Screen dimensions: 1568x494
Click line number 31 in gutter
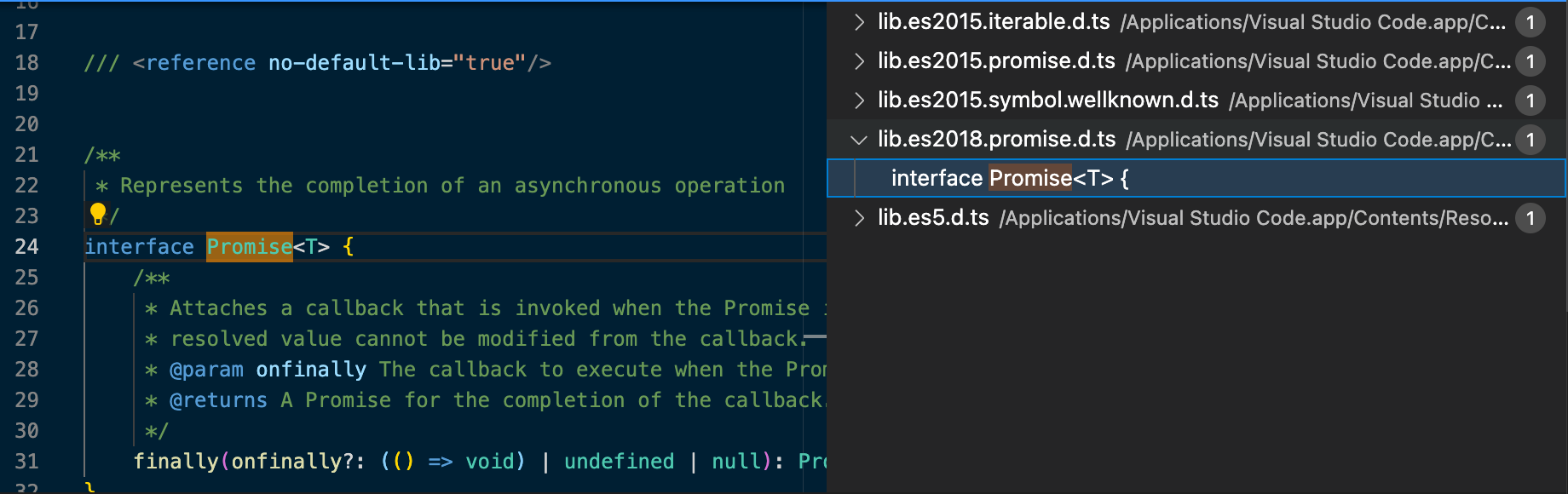pos(26,462)
